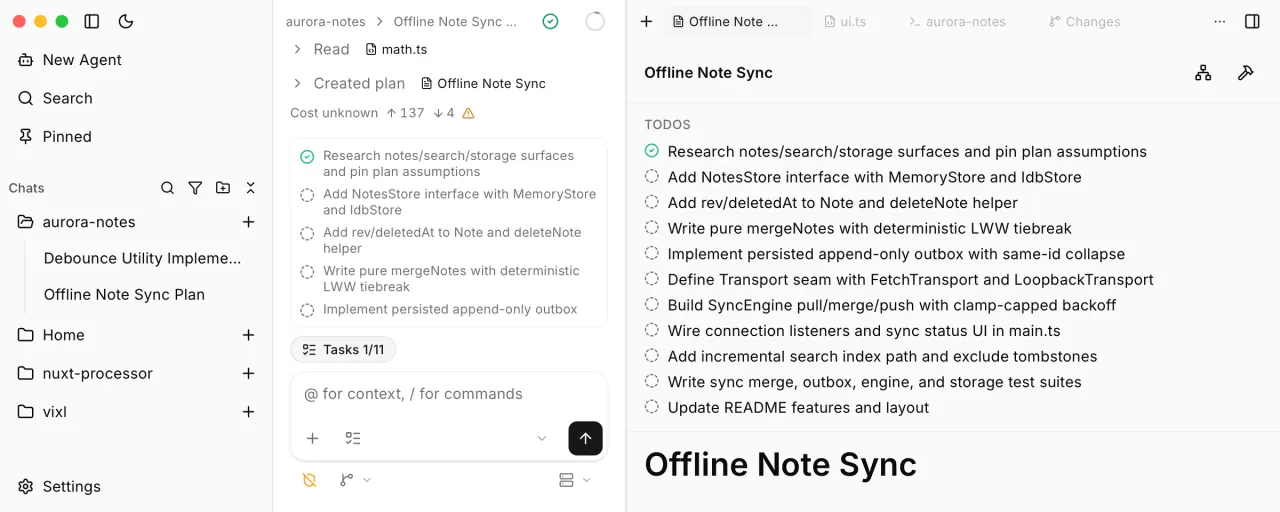
Task: Expand the Read math.ts step
Action: tap(297, 49)
